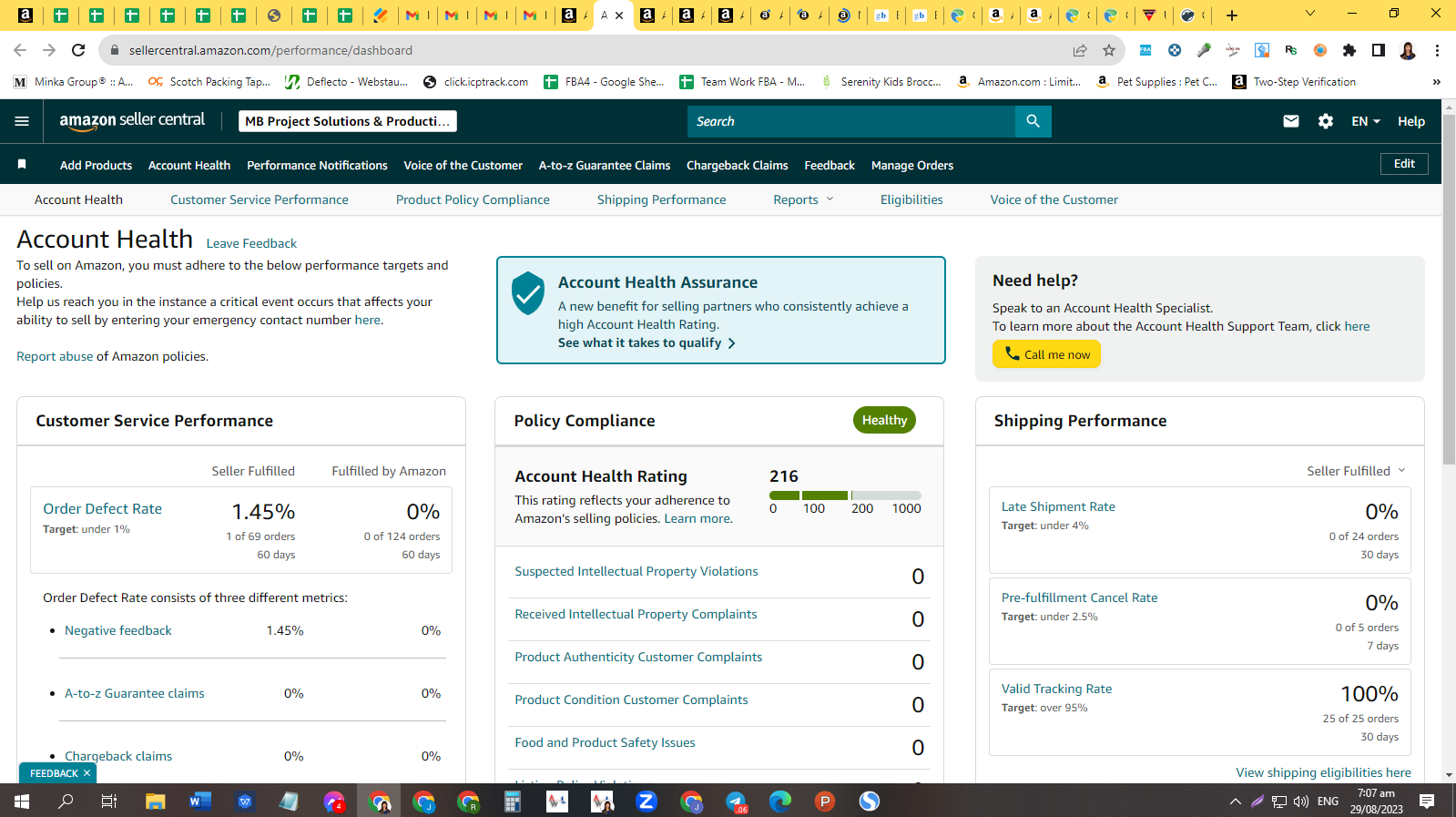Open Calculator from the taskbar
Viewport: 1456px width, 817px height.
click(513, 802)
